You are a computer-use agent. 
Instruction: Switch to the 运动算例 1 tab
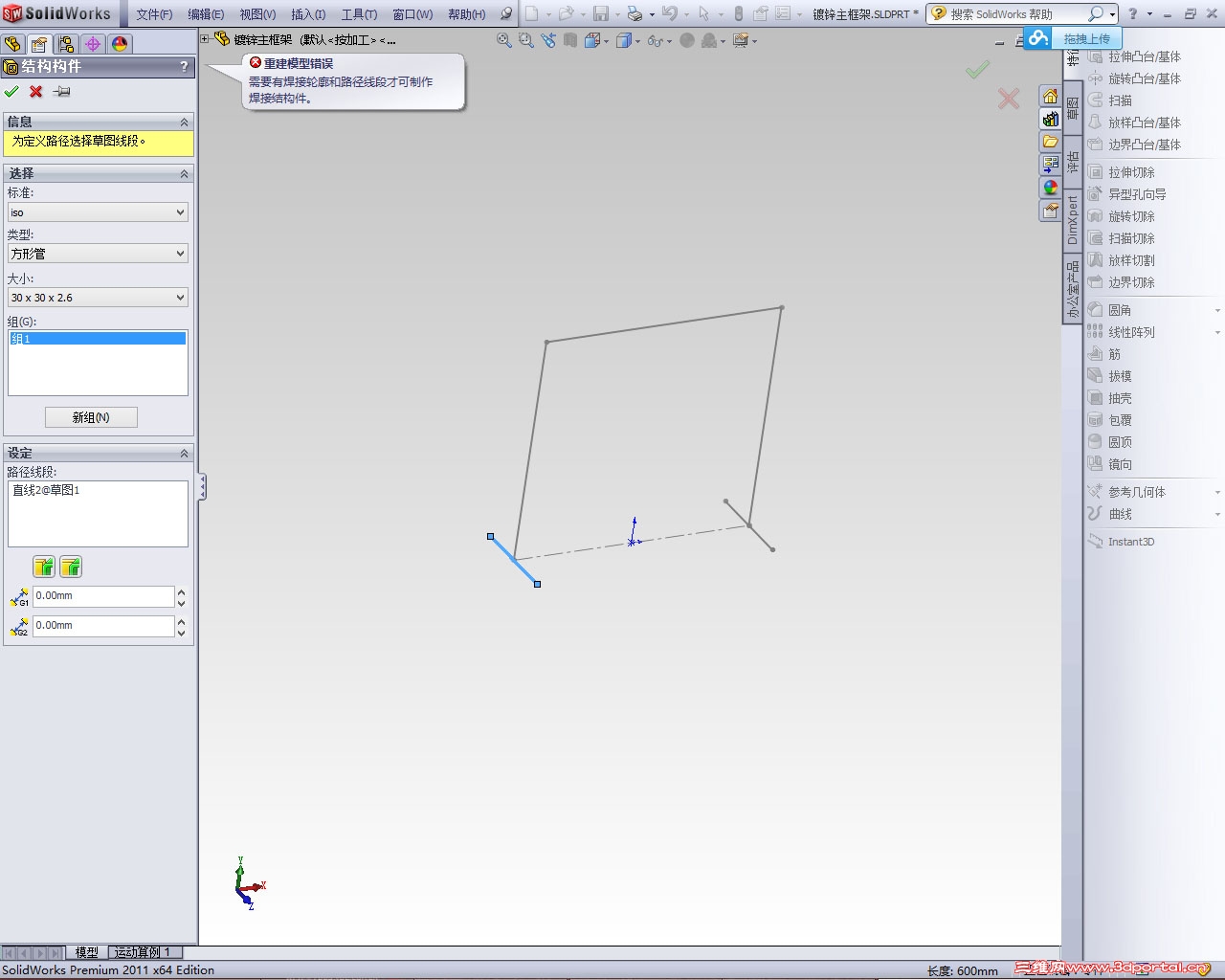(x=143, y=952)
